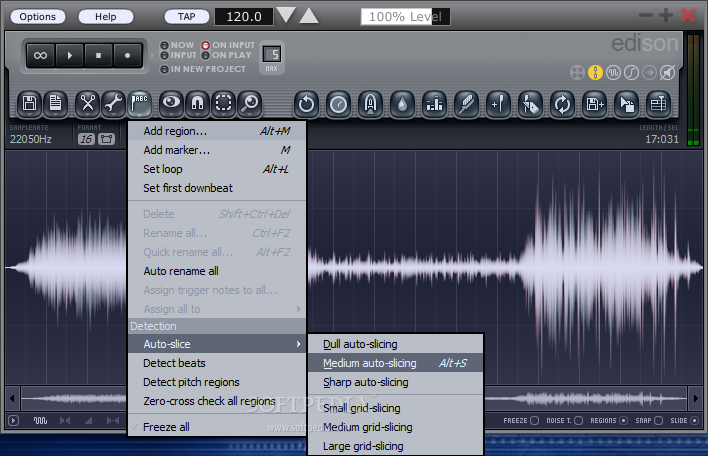The image size is (708, 456).
Task: Open the File document icon menu
Action: pyautogui.click(x=56, y=103)
